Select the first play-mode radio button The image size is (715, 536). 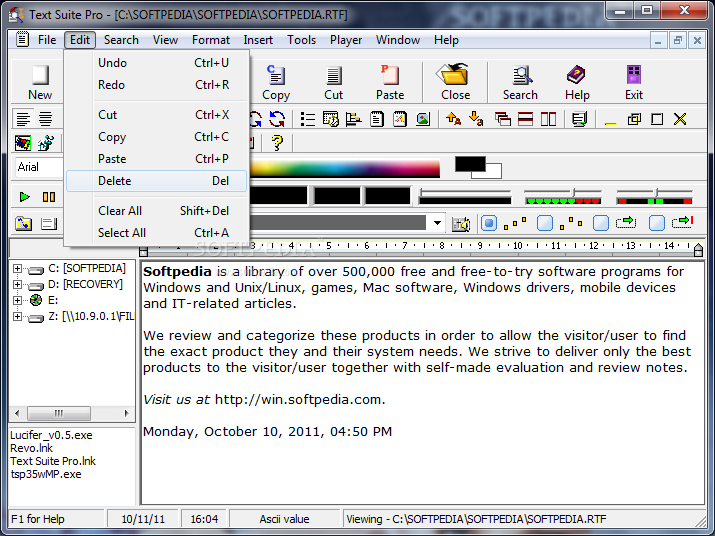[x=489, y=223]
